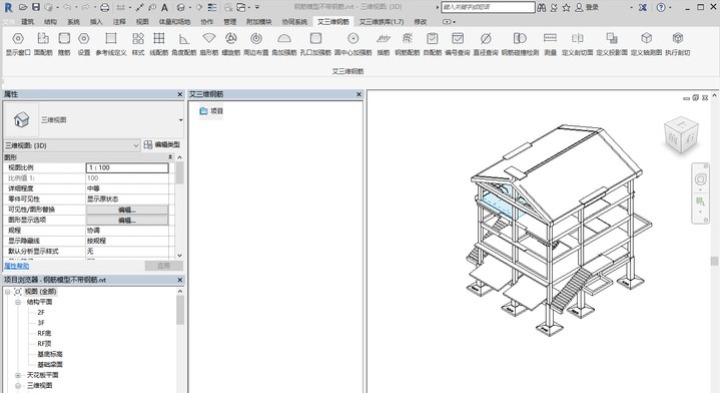
Task: Open the 样式 style tool
Action: coord(138,44)
